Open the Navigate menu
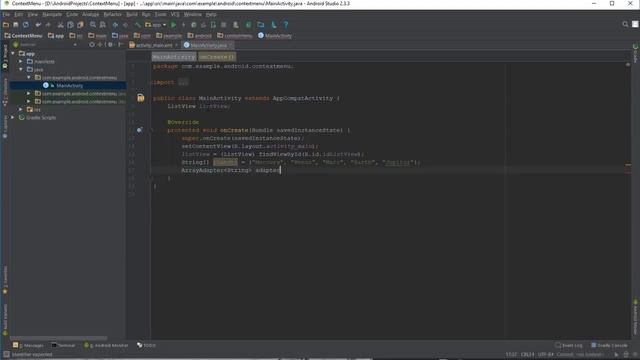The width and height of the screenshot is (640, 360). pyautogui.click(x=52, y=14)
